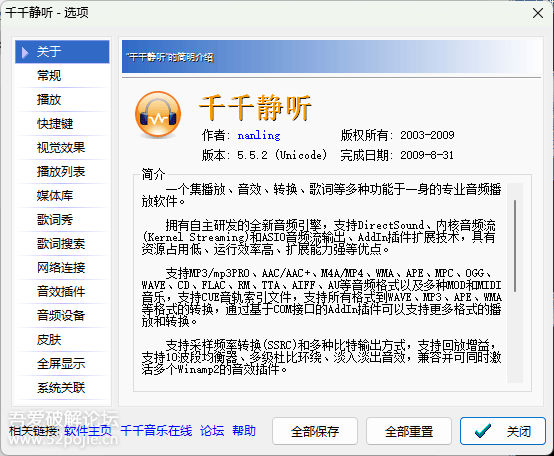Select the 关于 category in sidebar
The height and width of the screenshot is (456, 554).
coord(62,52)
